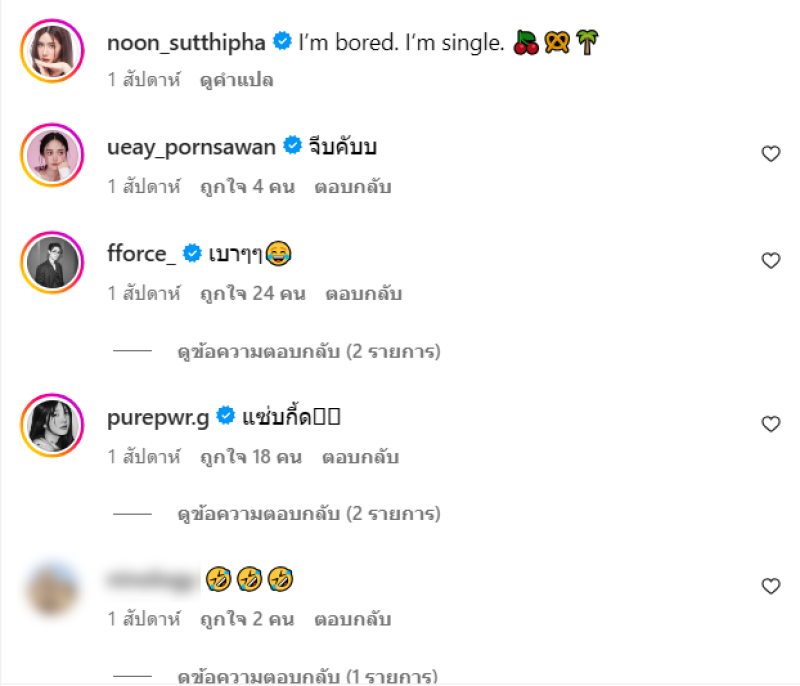Click the blurred user's avatar

click(51, 588)
